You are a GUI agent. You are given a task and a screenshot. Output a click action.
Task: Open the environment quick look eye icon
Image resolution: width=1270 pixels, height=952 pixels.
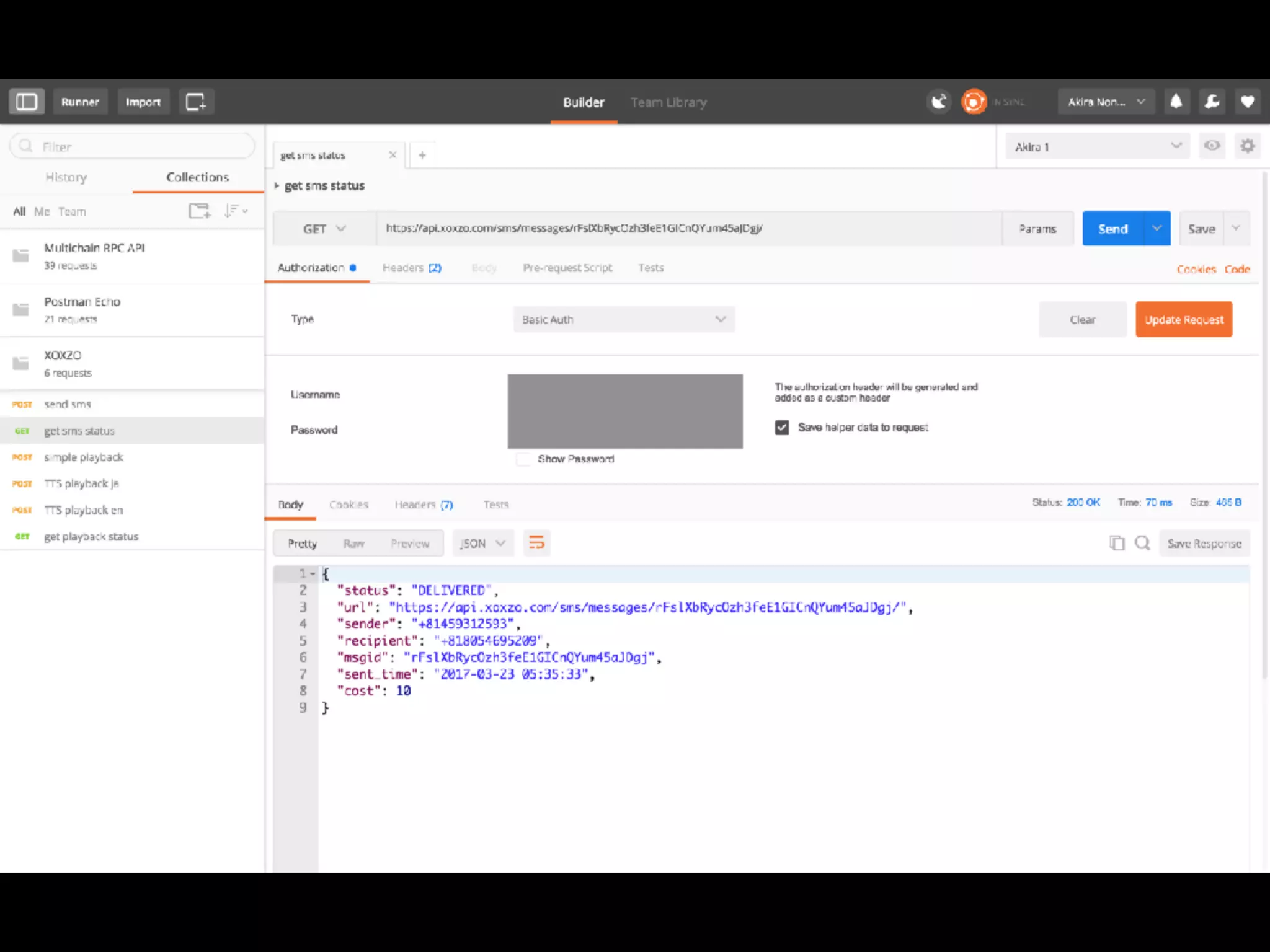tap(1212, 146)
